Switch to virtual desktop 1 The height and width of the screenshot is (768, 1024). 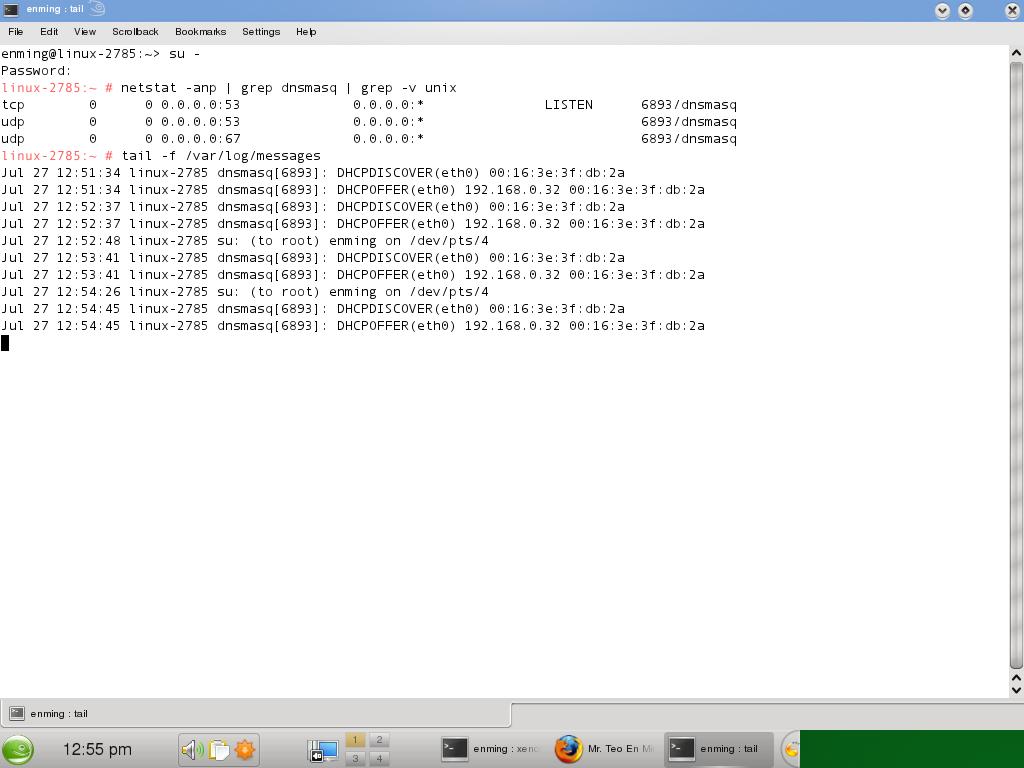pyautogui.click(x=355, y=740)
